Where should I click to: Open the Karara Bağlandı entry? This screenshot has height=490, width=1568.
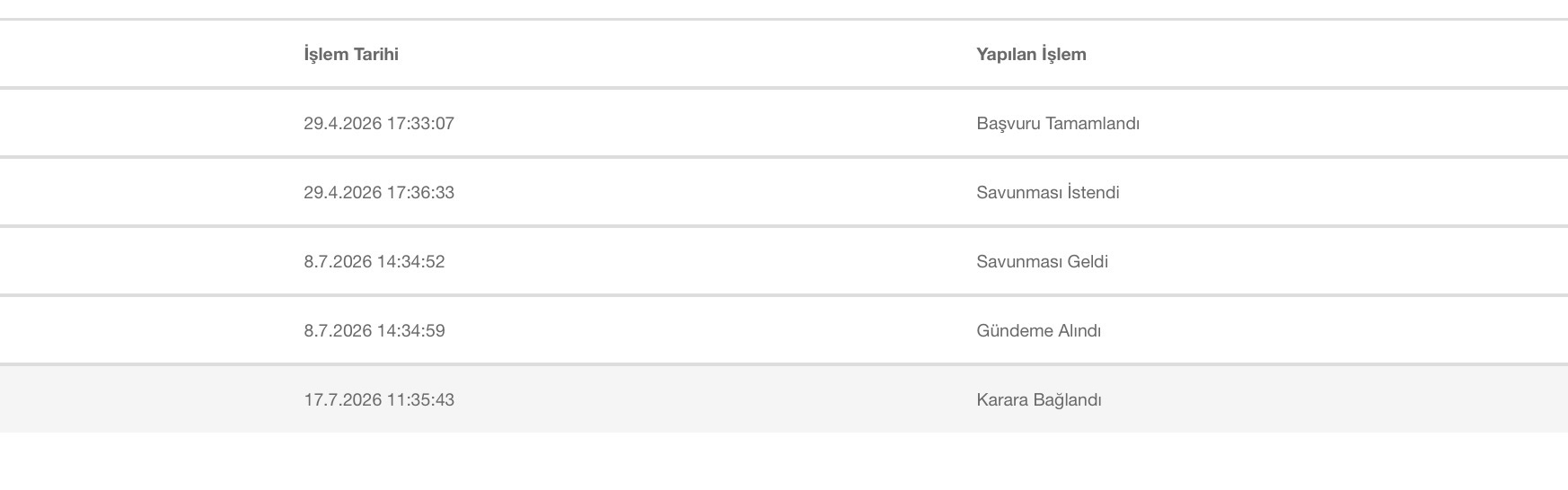(1039, 400)
